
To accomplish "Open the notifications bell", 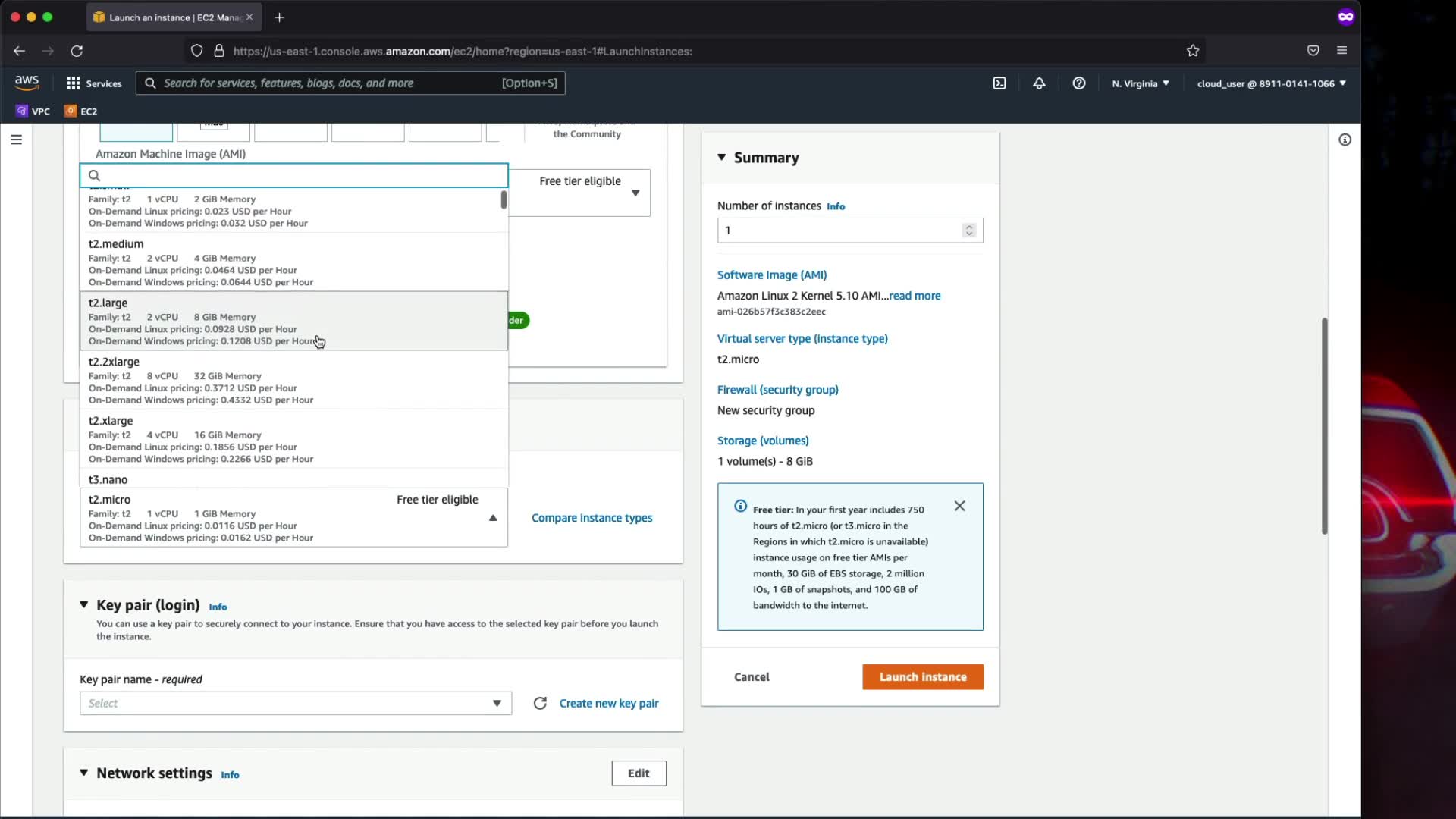I will (1039, 83).
